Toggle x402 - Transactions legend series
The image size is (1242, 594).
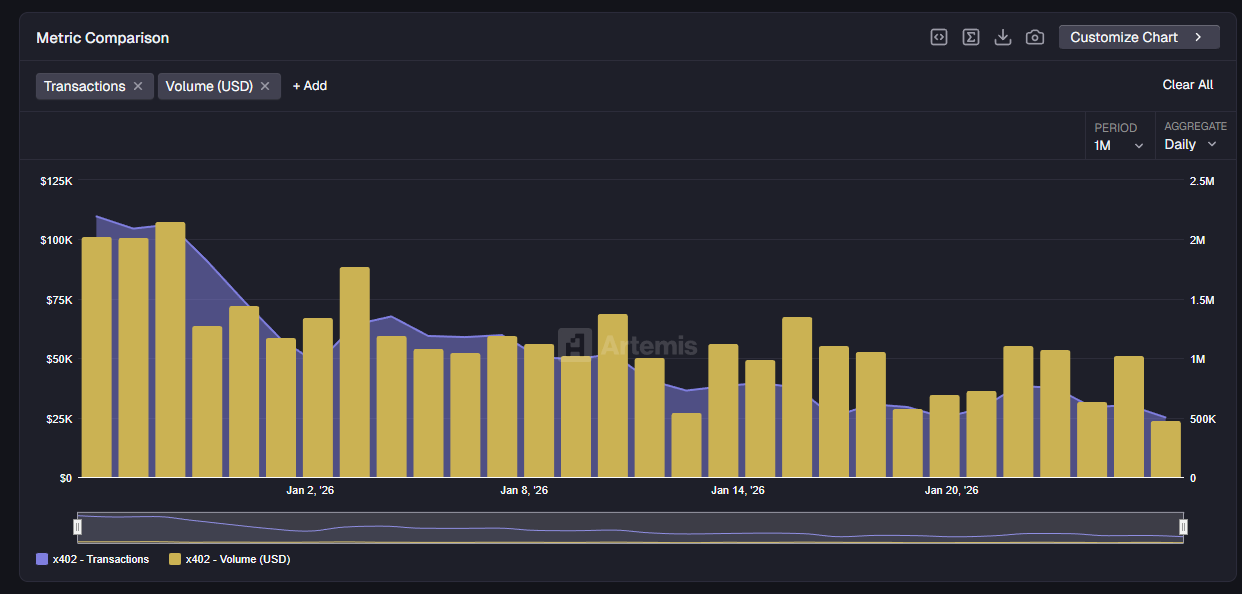point(93,559)
